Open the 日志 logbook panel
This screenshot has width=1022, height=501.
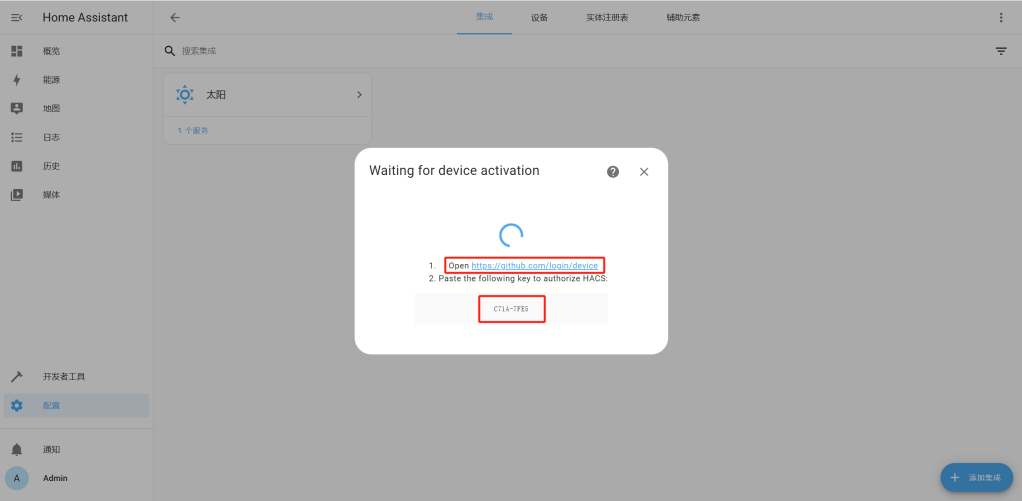pos(51,137)
